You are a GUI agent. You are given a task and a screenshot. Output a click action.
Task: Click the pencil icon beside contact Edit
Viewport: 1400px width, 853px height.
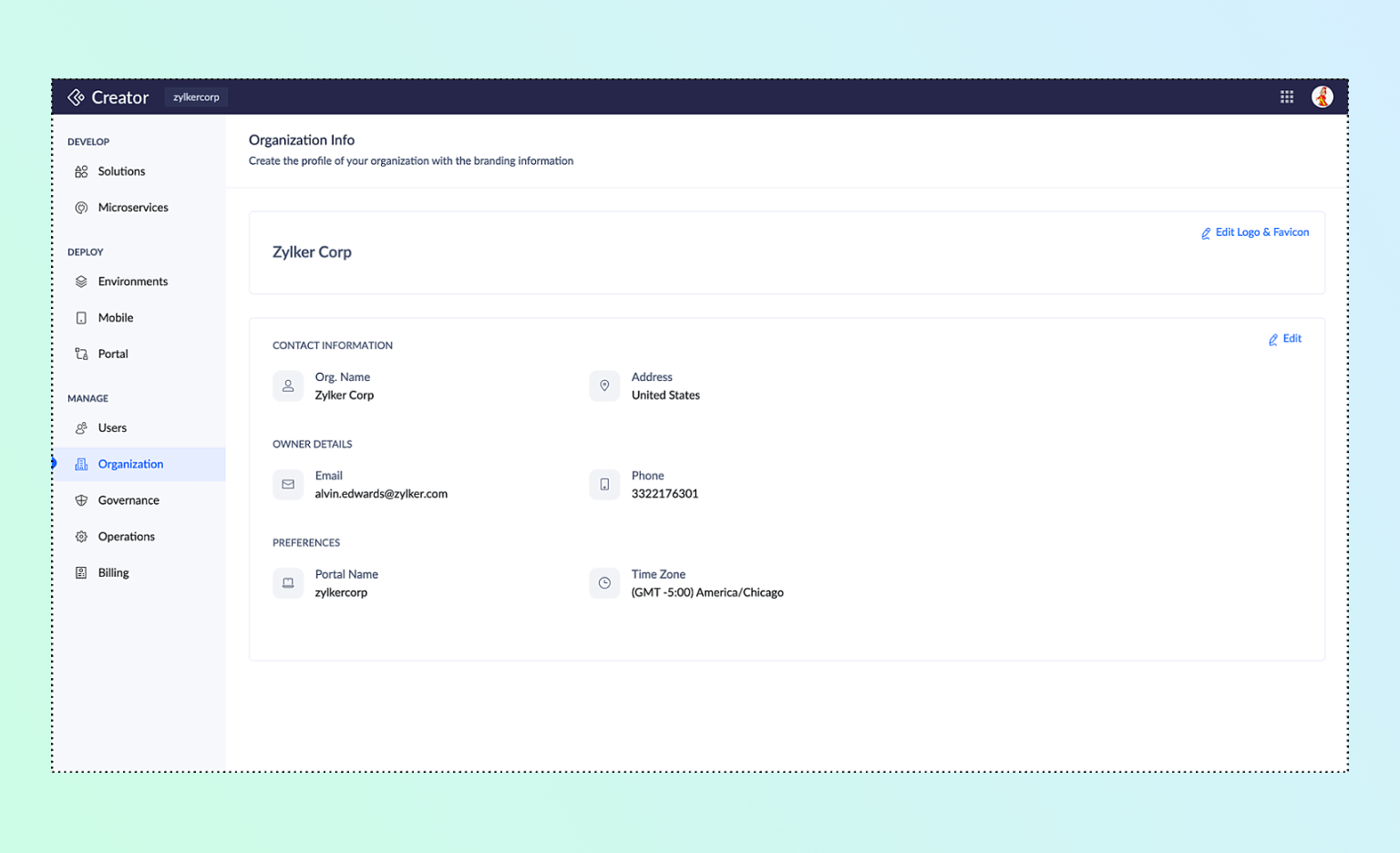[1273, 340]
